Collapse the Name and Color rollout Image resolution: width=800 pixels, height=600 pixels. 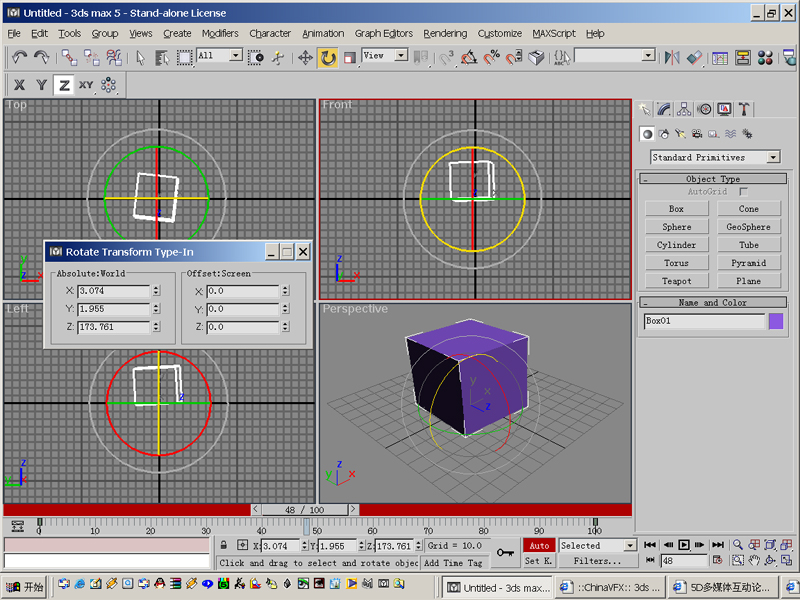pos(713,302)
